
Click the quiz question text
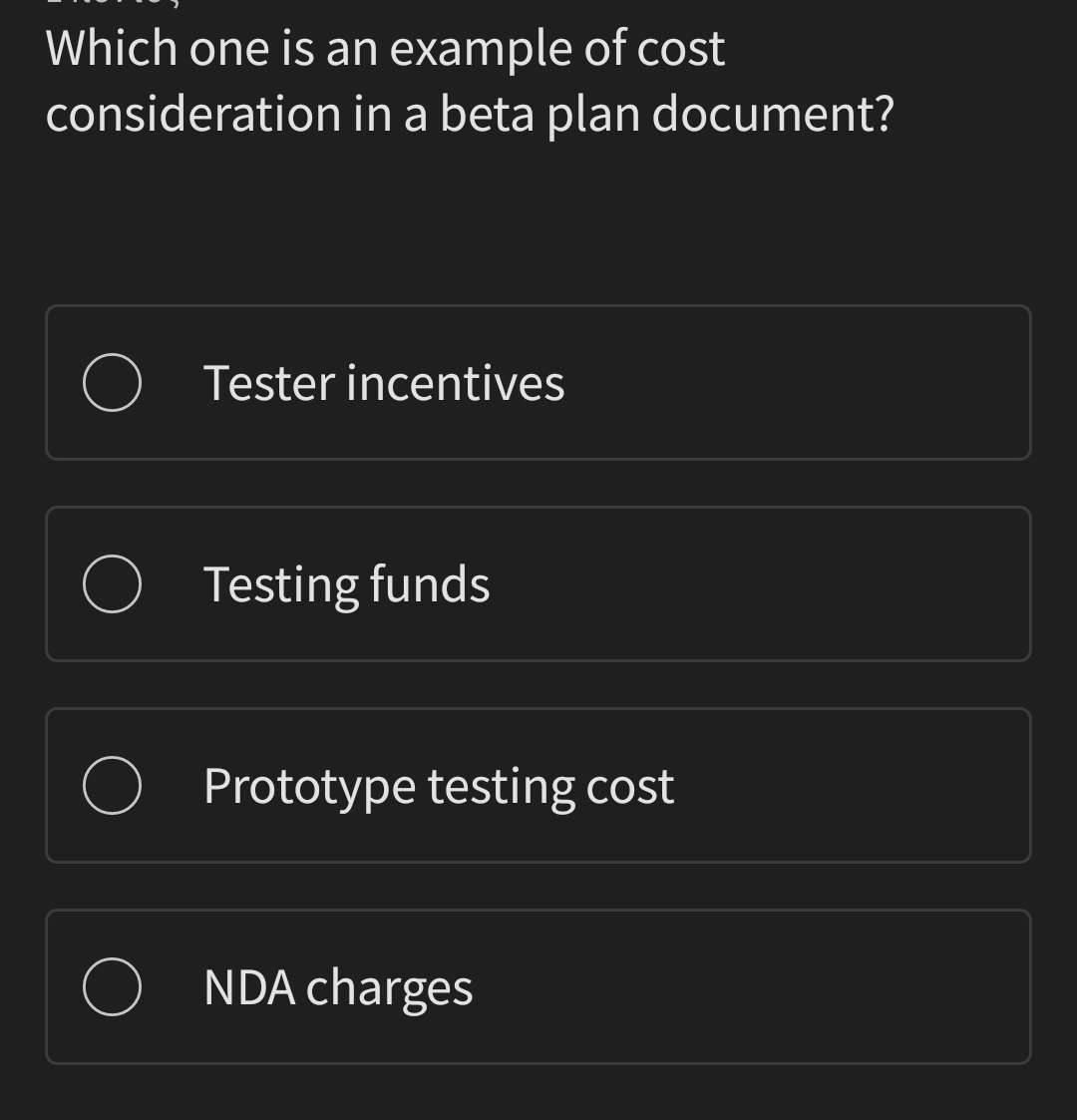coord(469,80)
